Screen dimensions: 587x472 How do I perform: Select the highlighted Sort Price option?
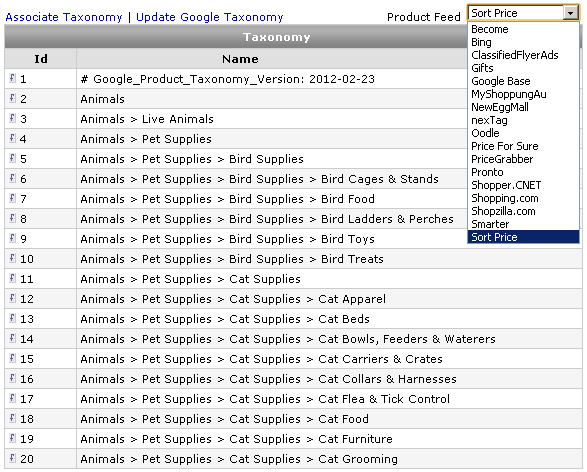pyautogui.click(x=523, y=237)
